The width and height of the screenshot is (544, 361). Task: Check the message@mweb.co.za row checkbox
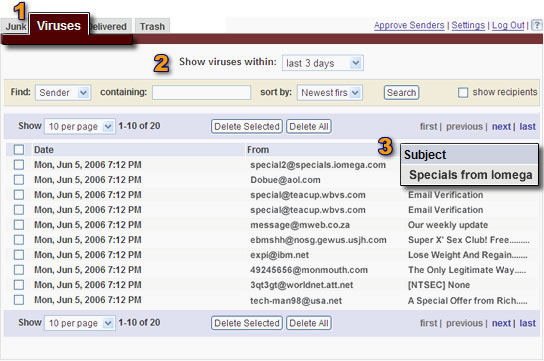coord(19,225)
